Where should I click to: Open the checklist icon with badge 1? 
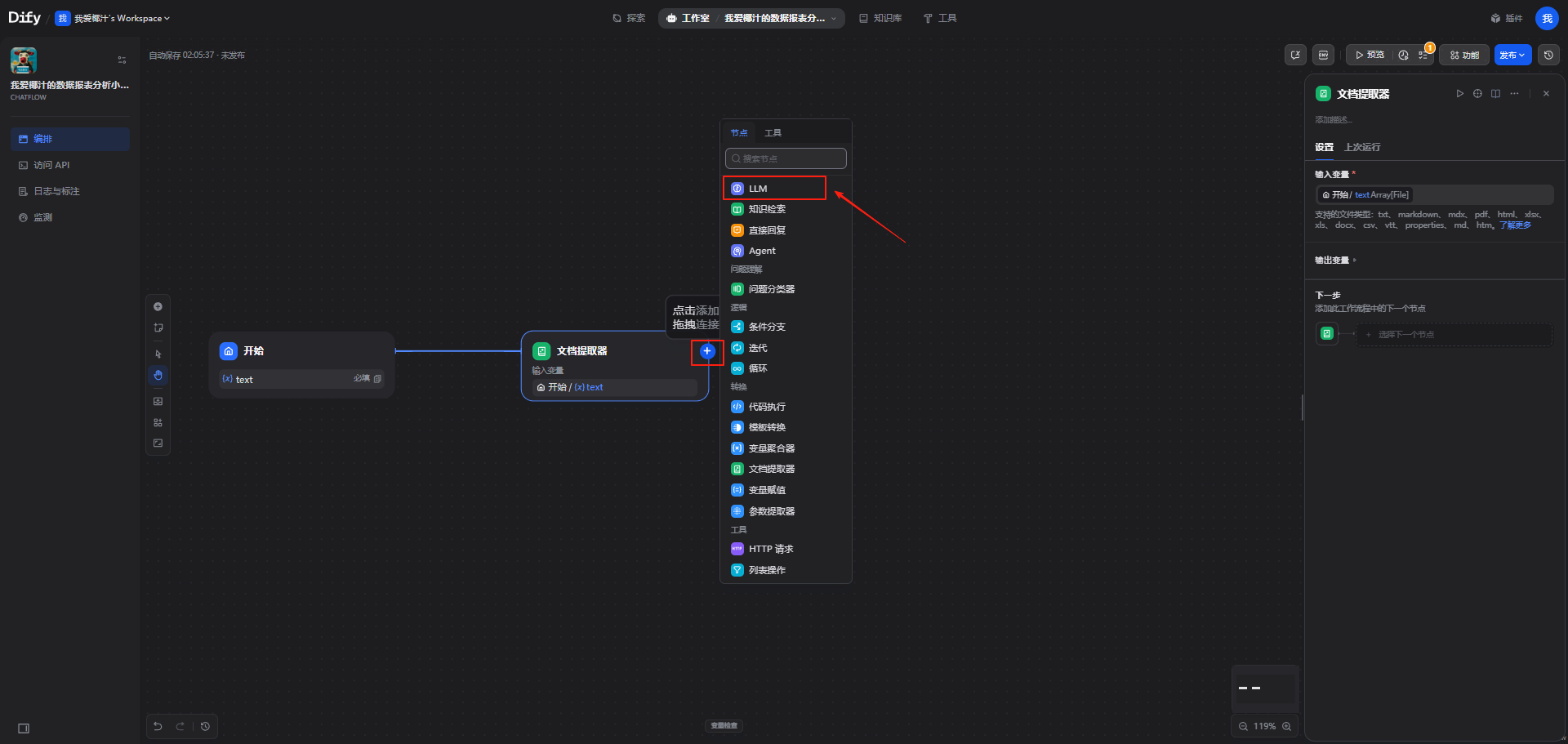tap(1423, 55)
